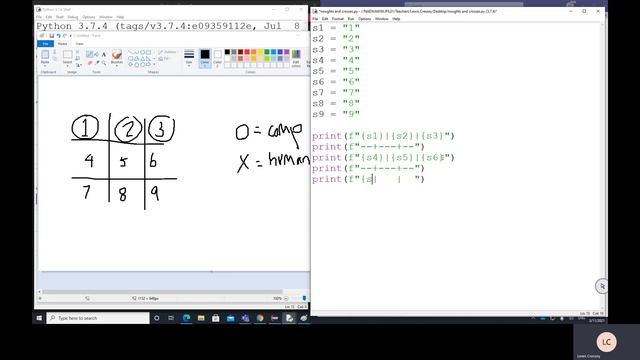The height and width of the screenshot is (360, 640).
Task: Open the Shape Fill dropdown in Paint
Action: click(164, 59)
